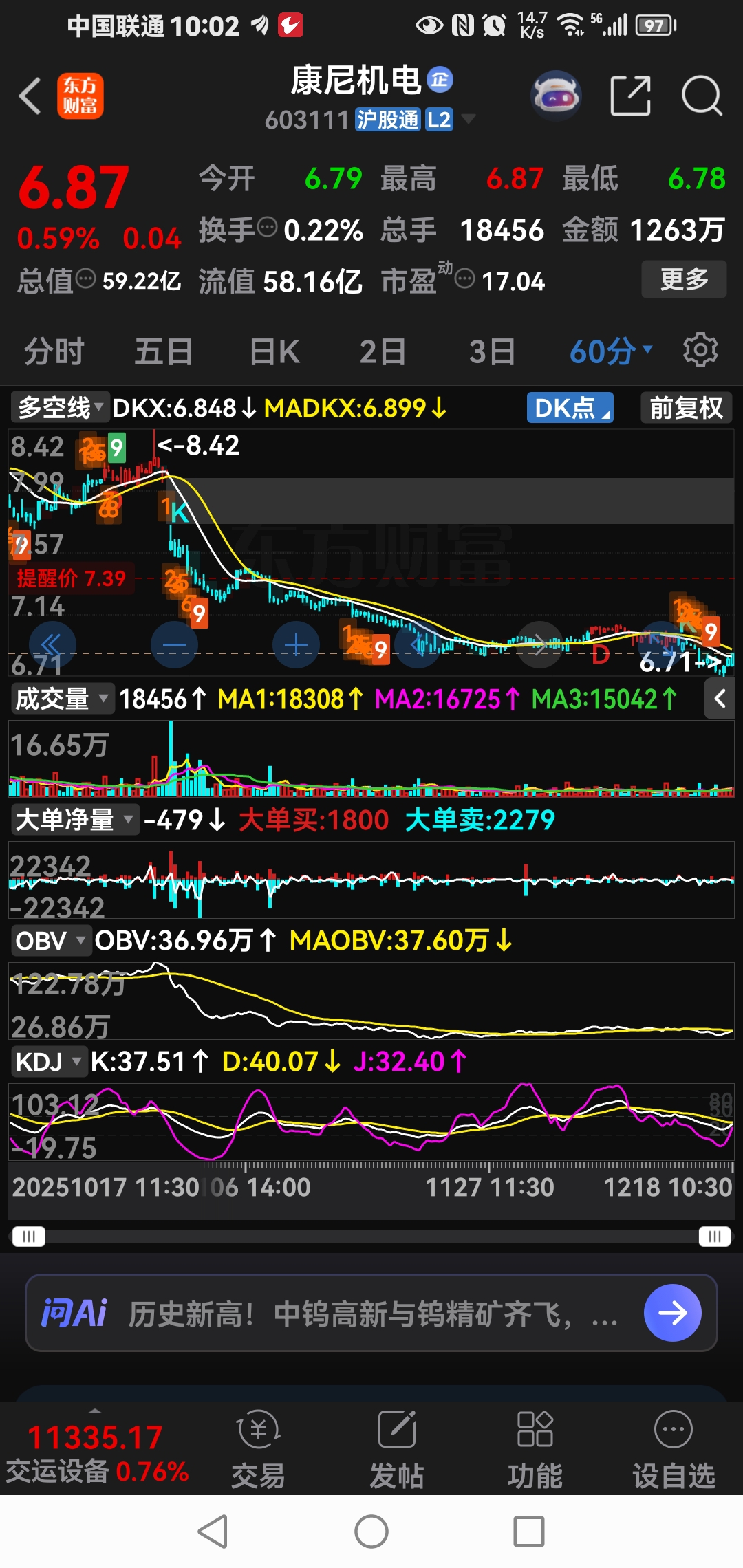Show more quote details with 更多
The height and width of the screenshot is (1568, 743).
point(684,279)
